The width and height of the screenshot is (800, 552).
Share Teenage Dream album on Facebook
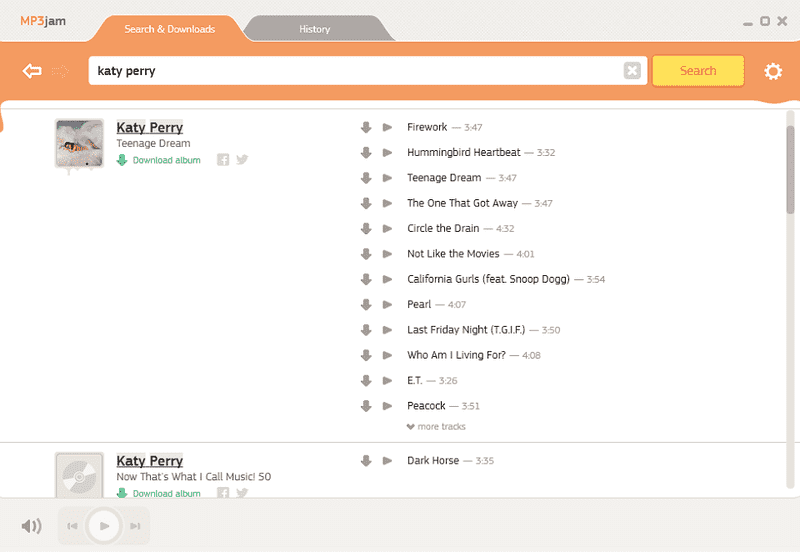pos(223,160)
